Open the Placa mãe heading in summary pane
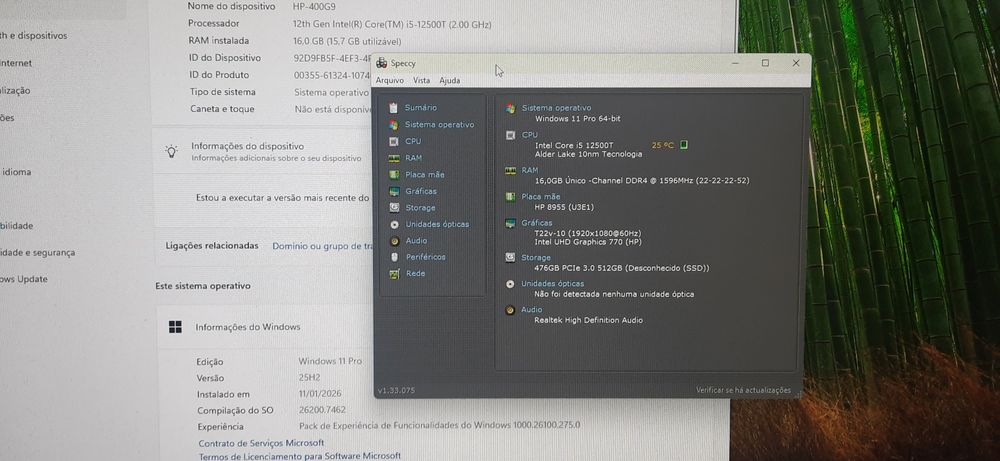 click(x=541, y=196)
